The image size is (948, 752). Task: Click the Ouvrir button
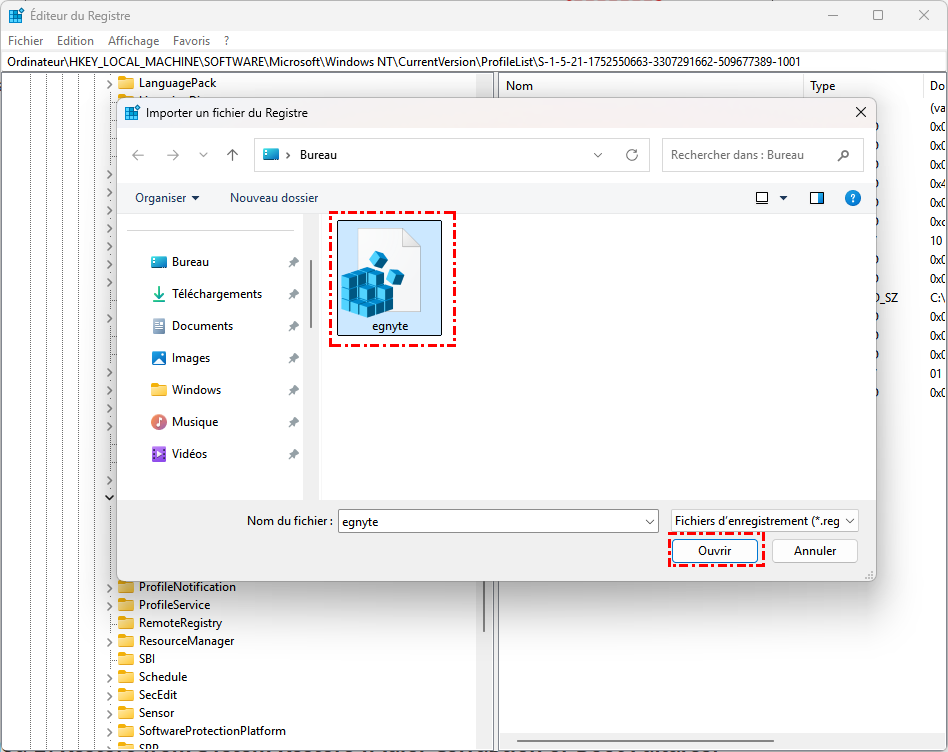point(715,551)
